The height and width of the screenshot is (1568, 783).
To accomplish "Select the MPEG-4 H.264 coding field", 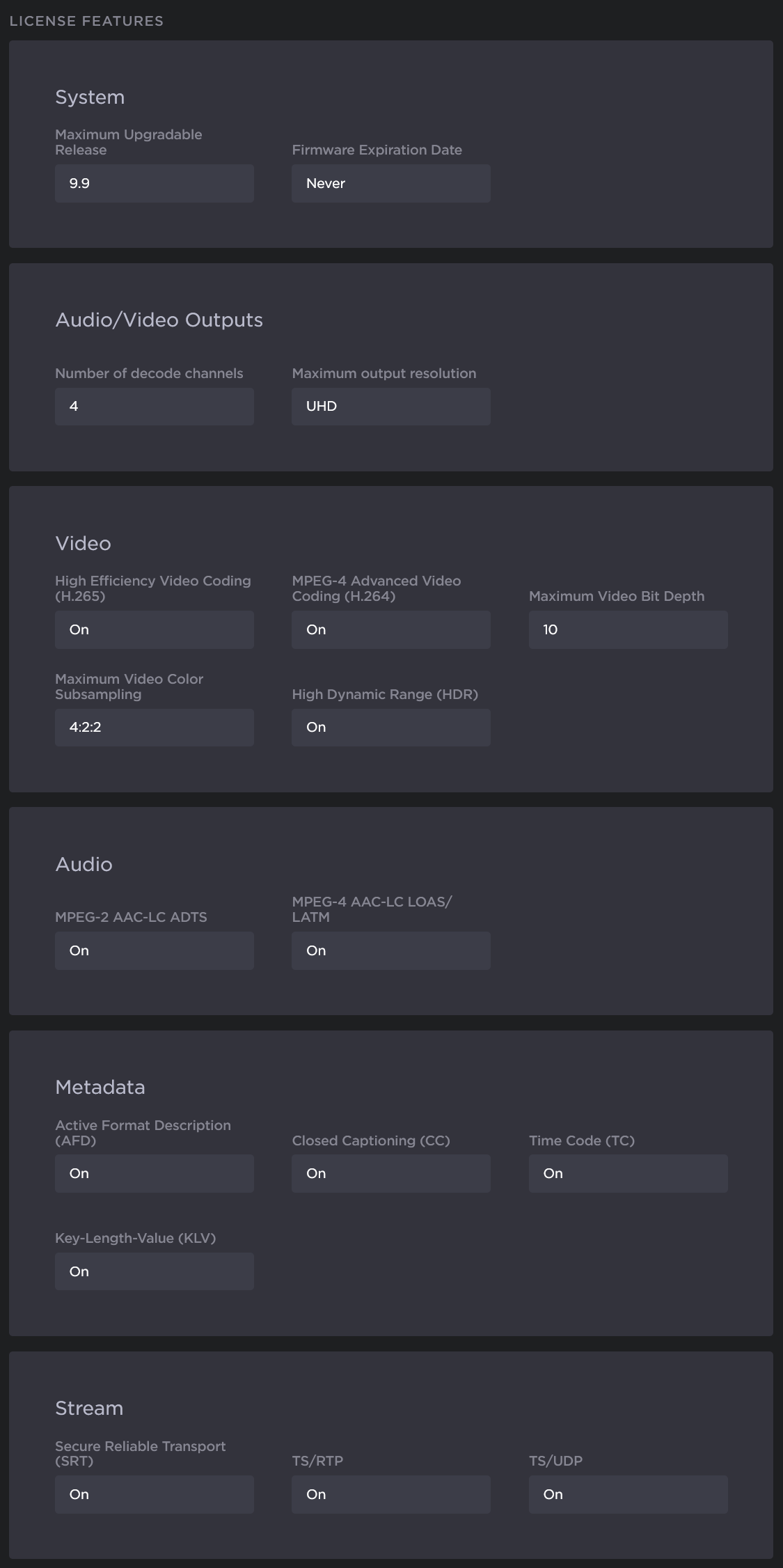I will point(390,629).
